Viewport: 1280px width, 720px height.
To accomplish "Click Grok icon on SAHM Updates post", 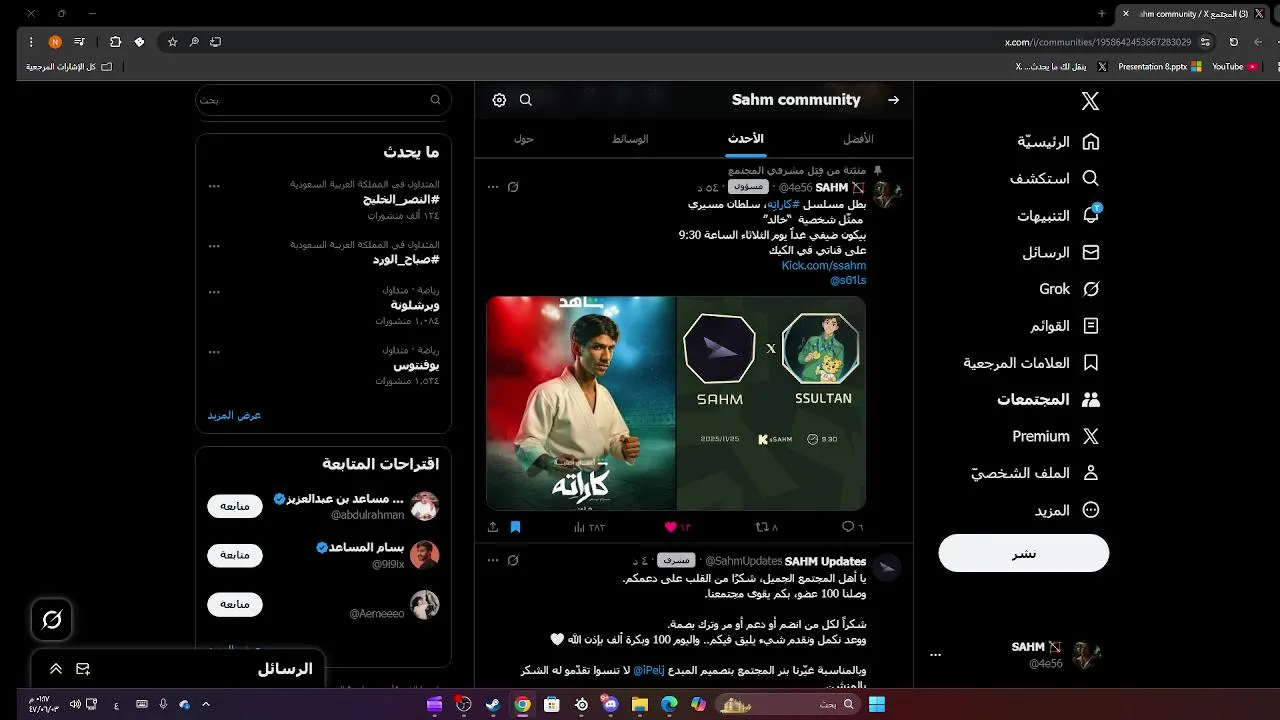I will [513, 560].
